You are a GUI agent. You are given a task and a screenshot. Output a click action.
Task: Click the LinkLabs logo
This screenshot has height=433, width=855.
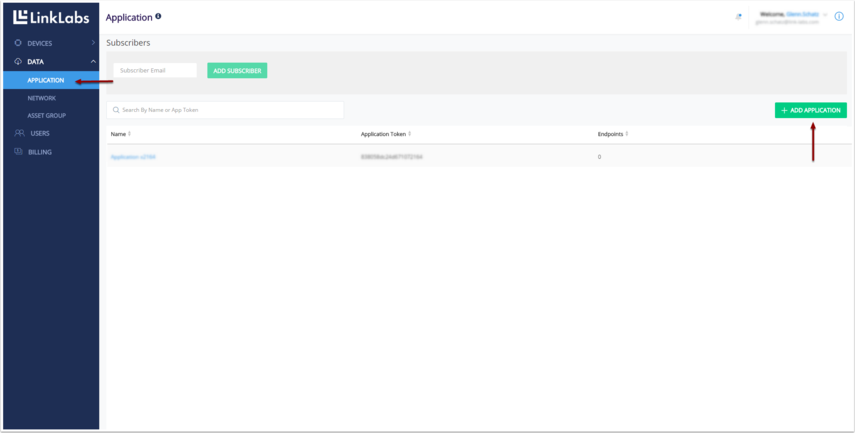[50, 17]
